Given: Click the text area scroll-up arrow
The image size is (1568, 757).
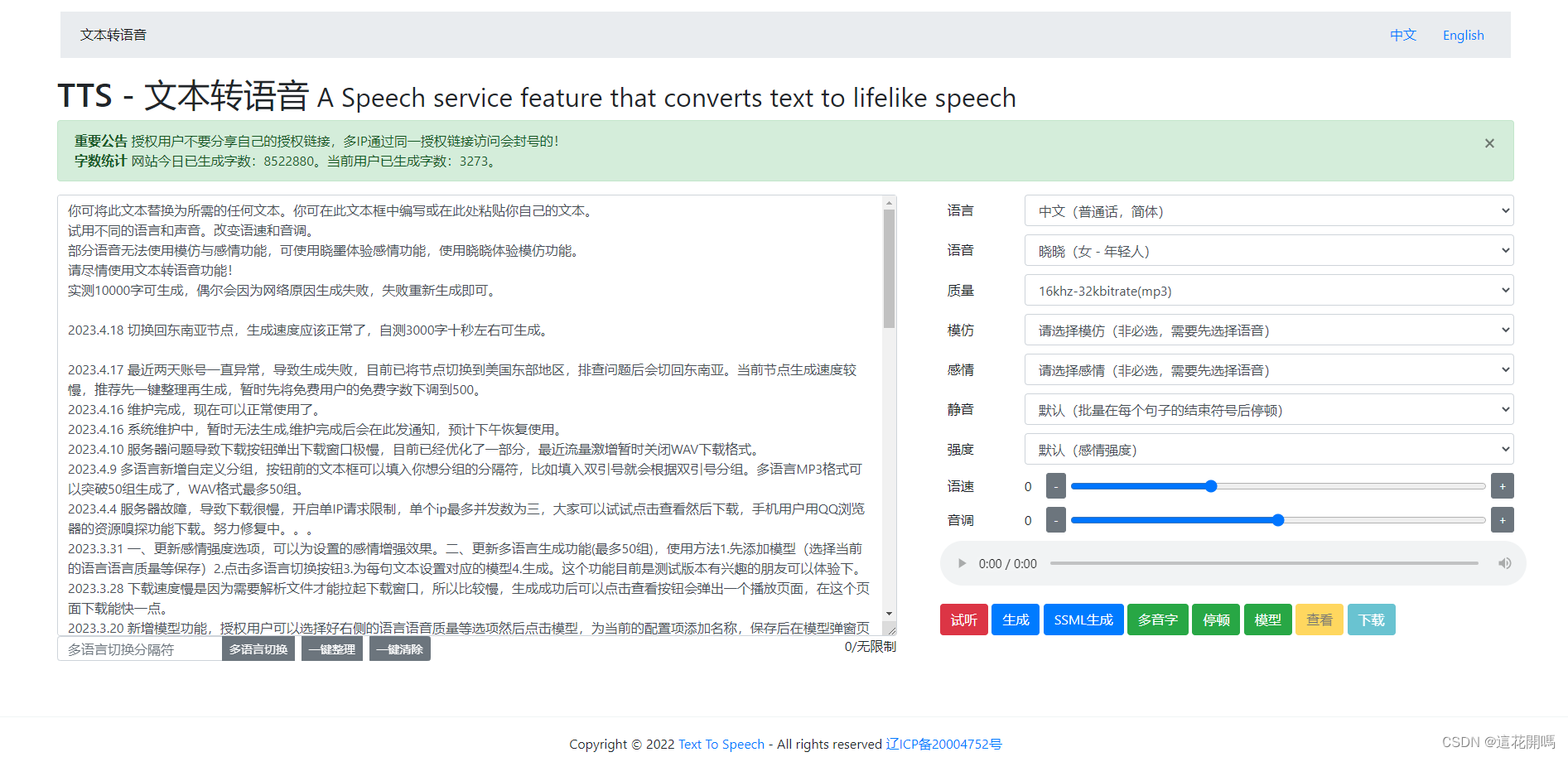Looking at the screenshot, I should coord(889,203).
